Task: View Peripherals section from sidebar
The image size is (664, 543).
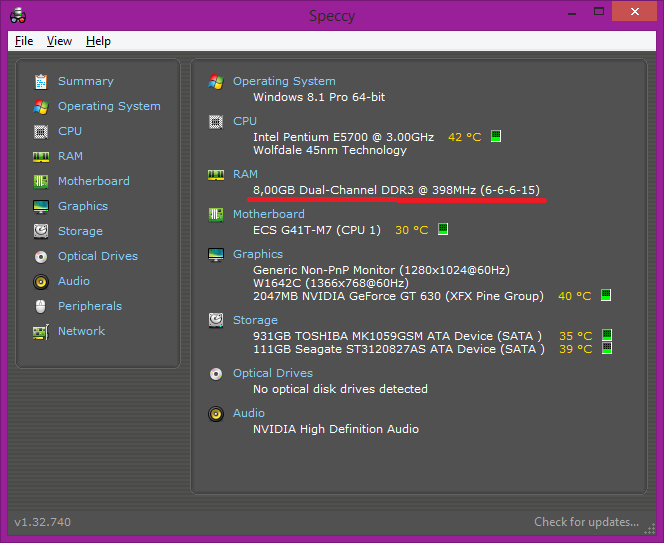Action: tap(90, 306)
